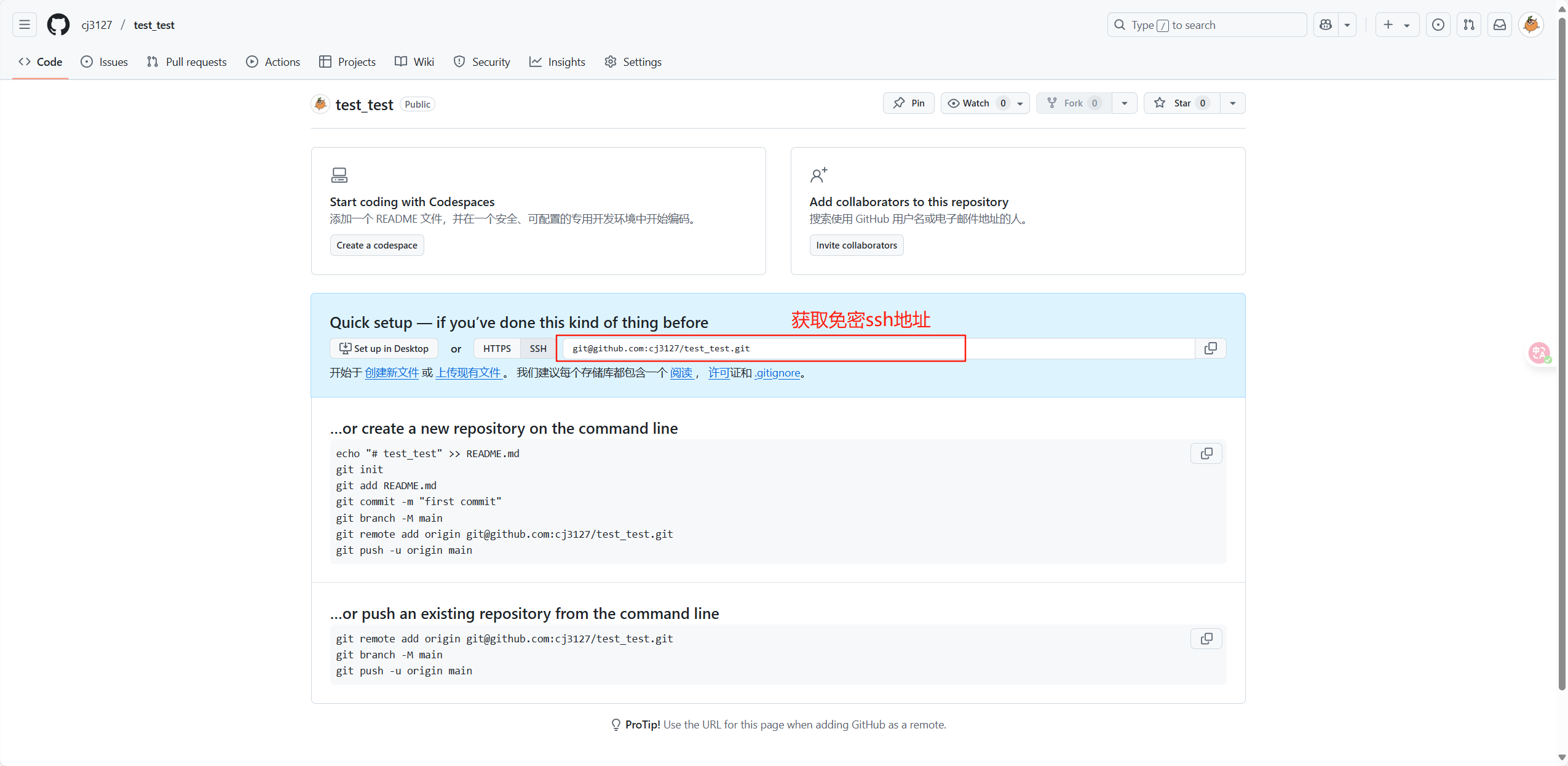1568x766 pixels.
Task: Switch to the Wiki tab
Action: coord(415,62)
